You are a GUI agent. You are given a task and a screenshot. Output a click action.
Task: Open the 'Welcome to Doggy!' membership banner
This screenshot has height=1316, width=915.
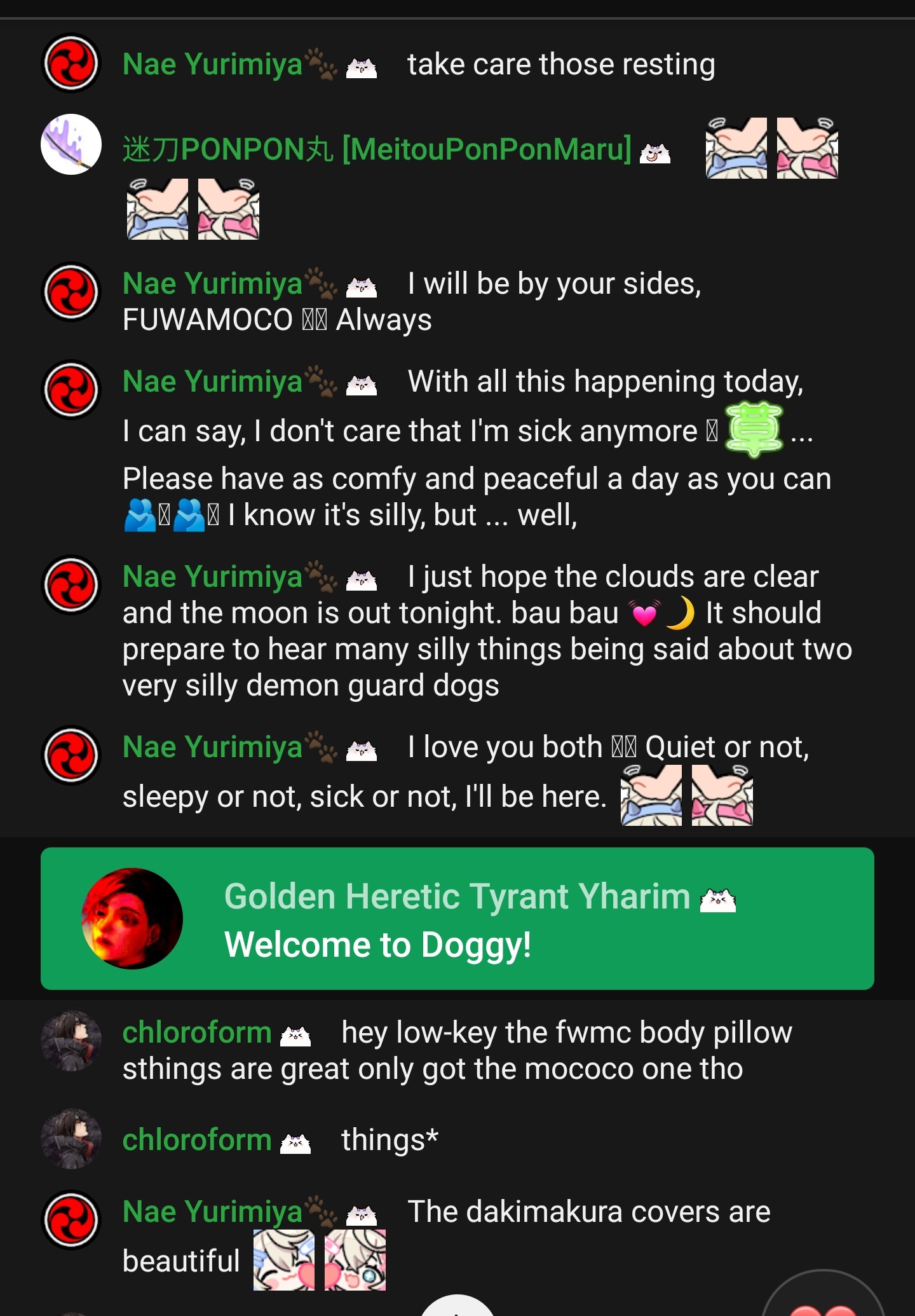click(x=457, y=918)
